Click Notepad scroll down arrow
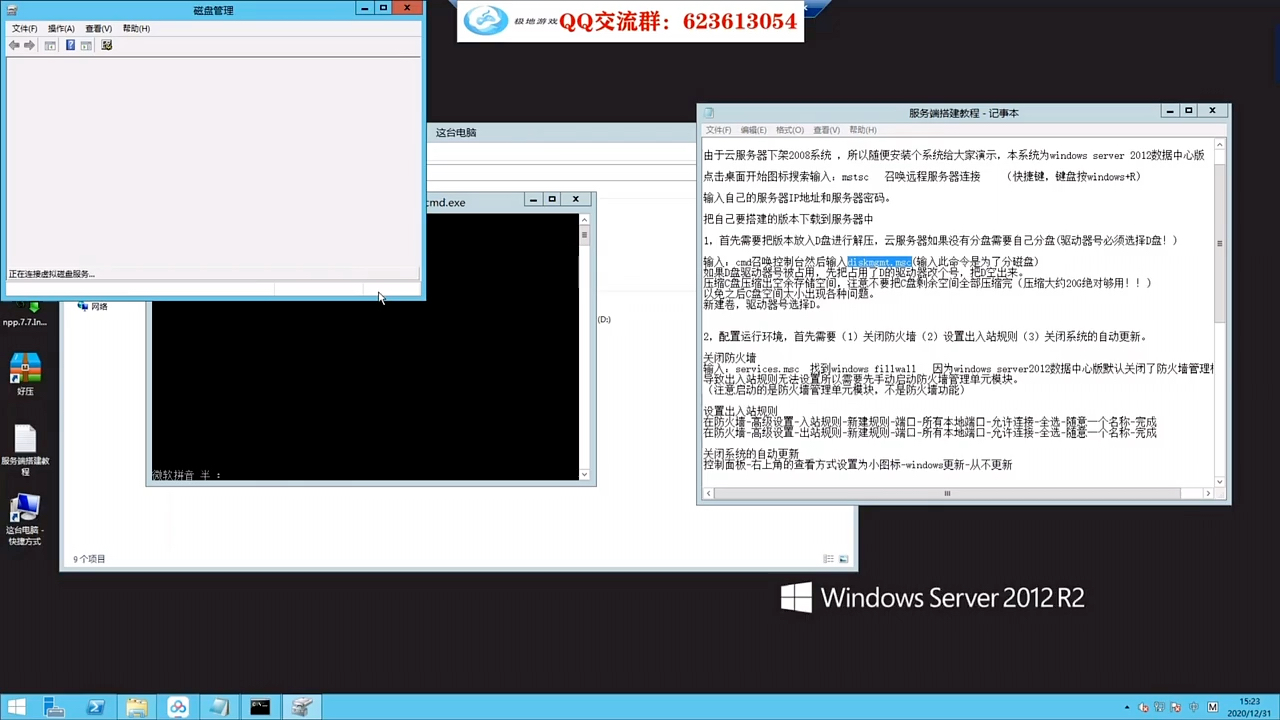The height and width of the screenshot is (720, 1280). point(1219,480)
